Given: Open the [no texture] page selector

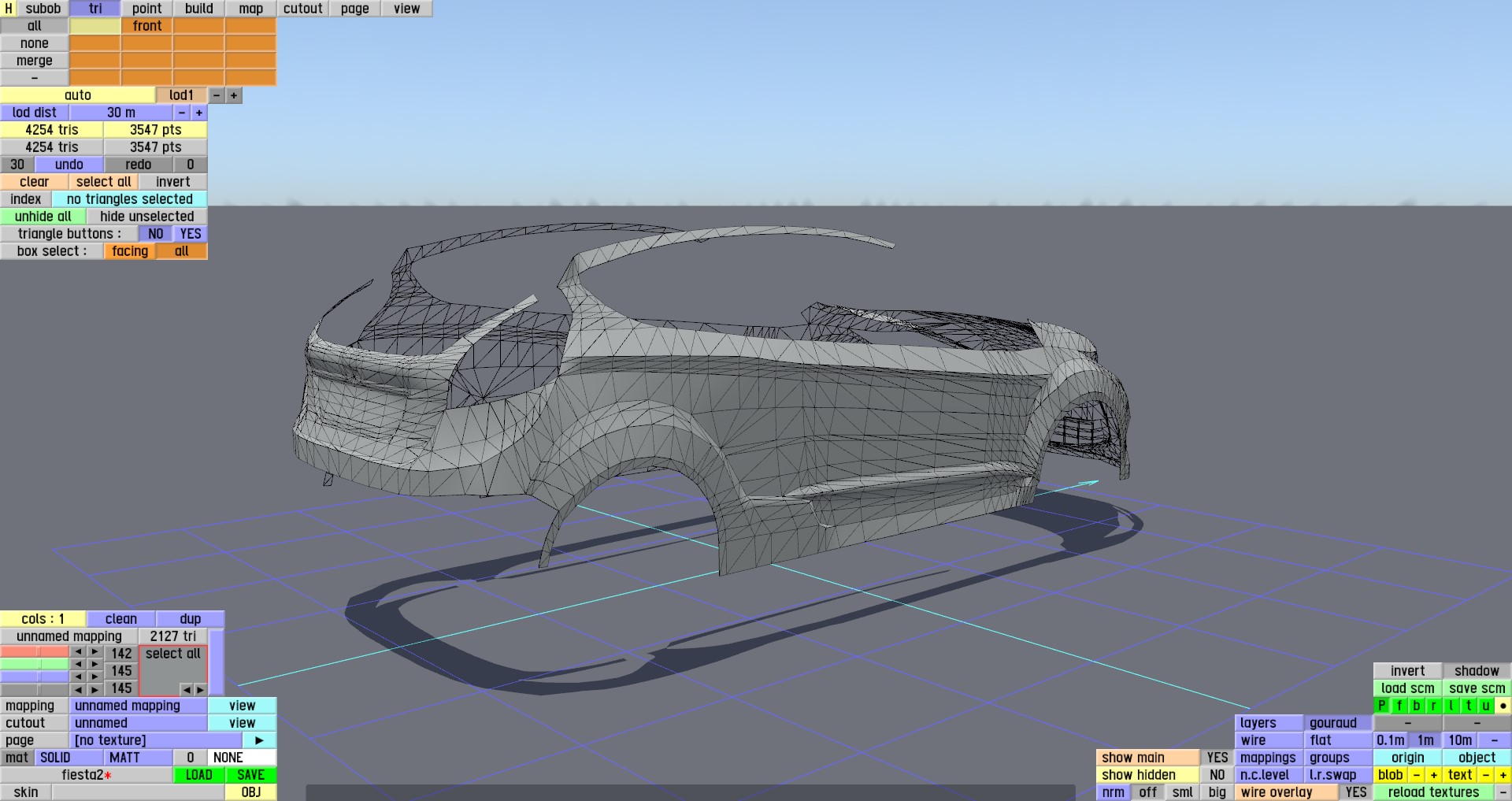Looking at the screenshot, I should click(156, 740).
